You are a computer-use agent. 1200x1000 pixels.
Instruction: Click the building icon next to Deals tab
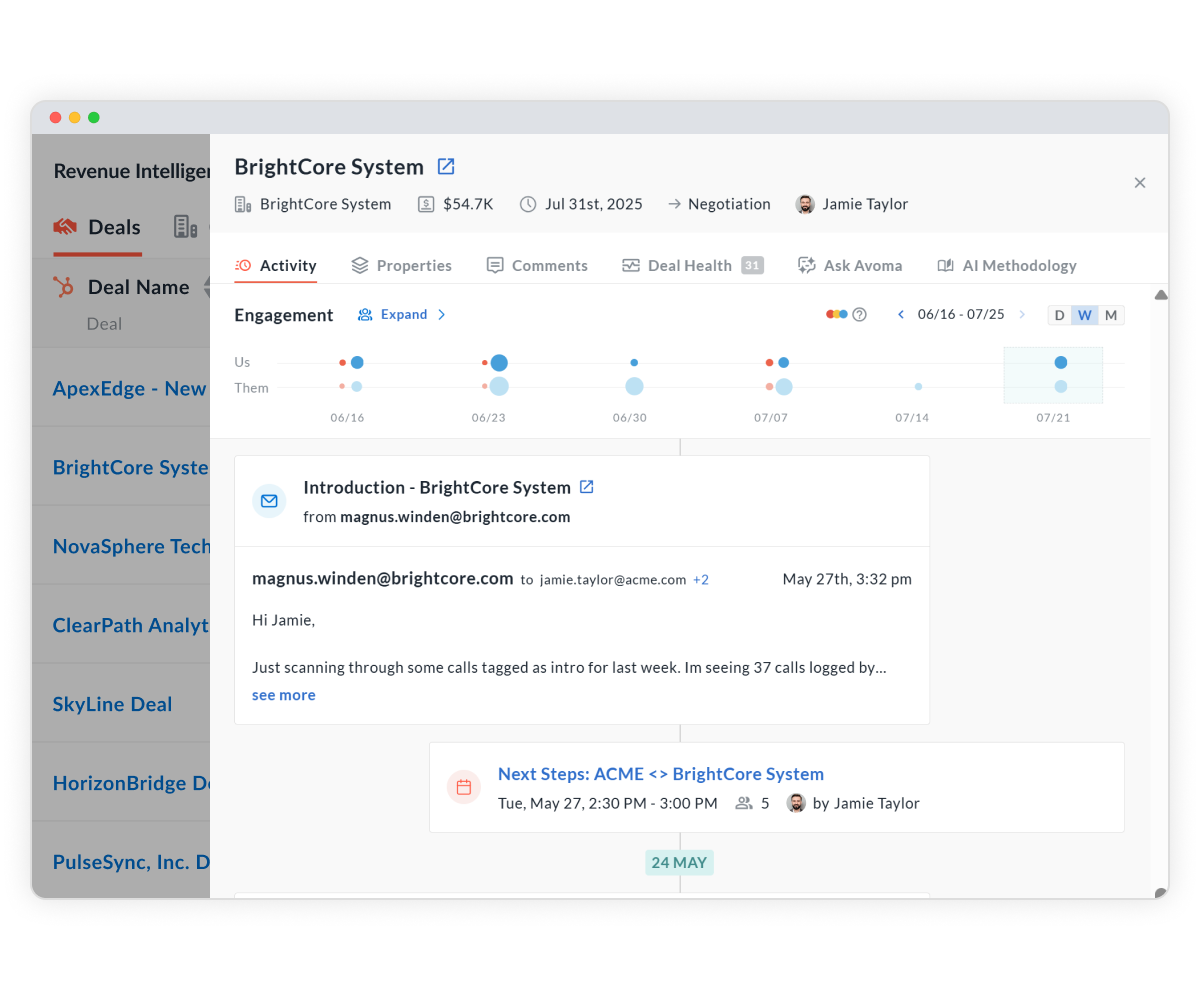185,227
